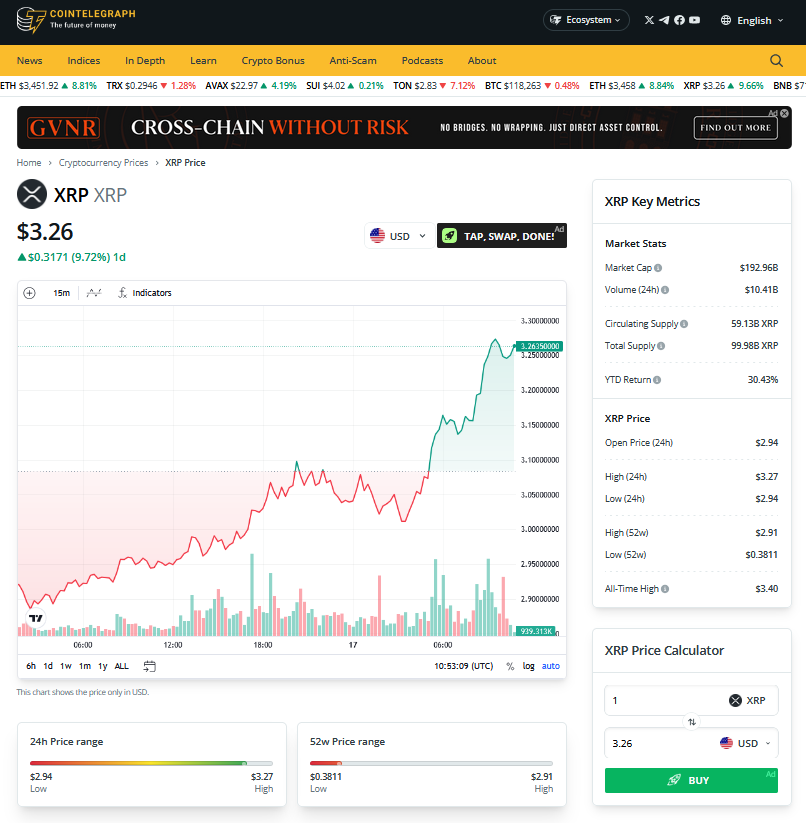Open the Telegram social icon

click(664, 20)
